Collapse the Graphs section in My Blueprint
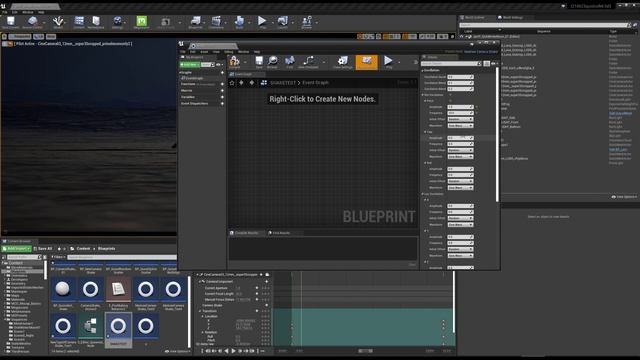The width and height of the screenshot is (640, 360). point(180,73)
